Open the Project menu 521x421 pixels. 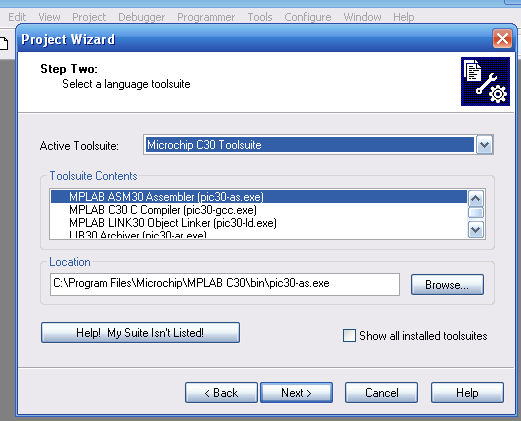tap(89, 17)
